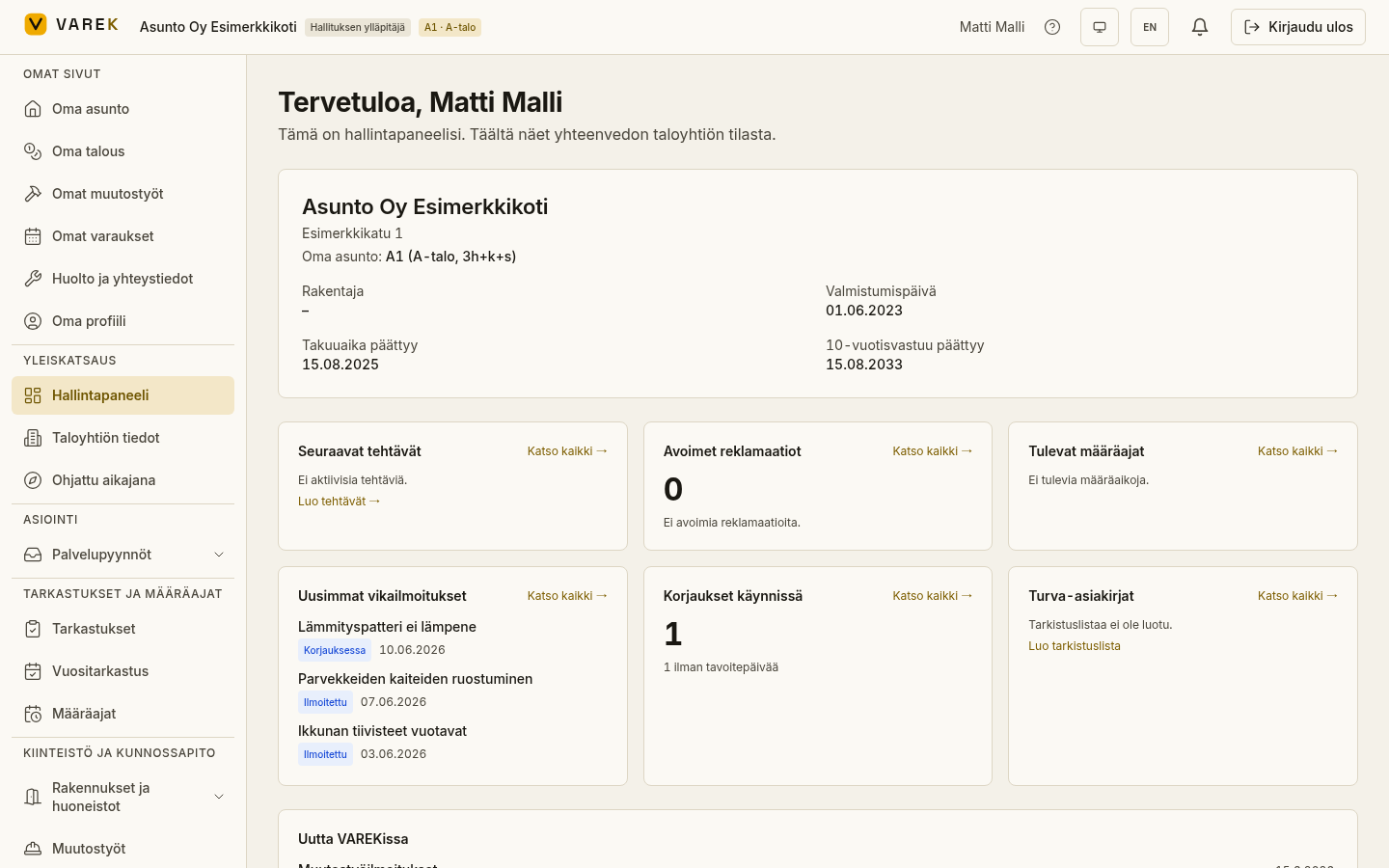Select Taloyhtiön tiedot in sidebar
Image resolution: width=1389 pixels, height=868 pixels.
tap(123, 438)
